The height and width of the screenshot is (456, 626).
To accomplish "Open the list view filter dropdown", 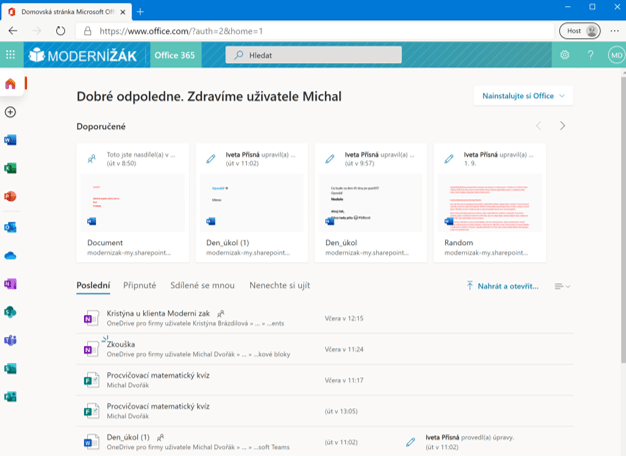I will coord(562,286).
